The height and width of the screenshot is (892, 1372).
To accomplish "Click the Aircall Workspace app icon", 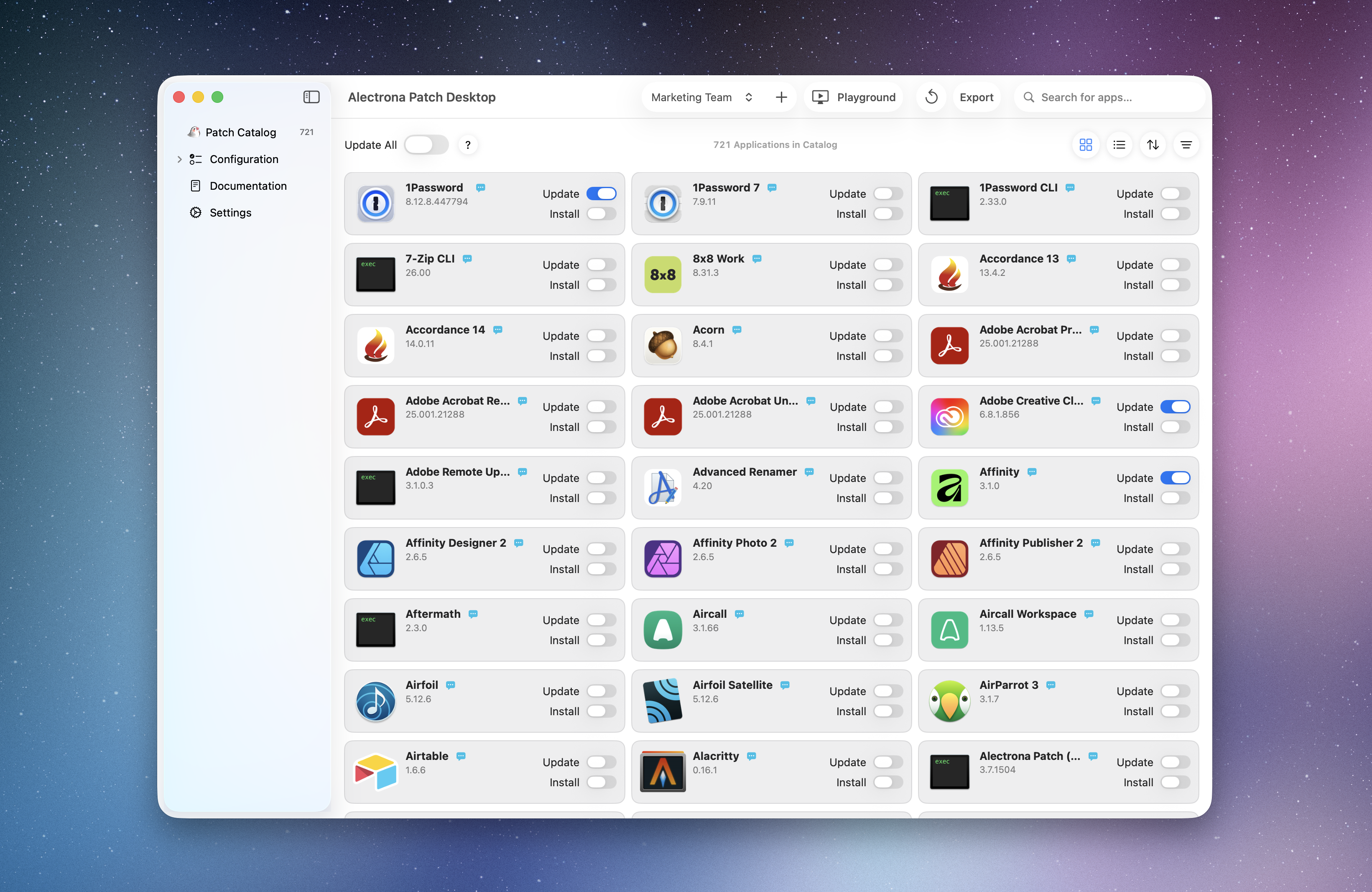I will [x=949, y=630].
